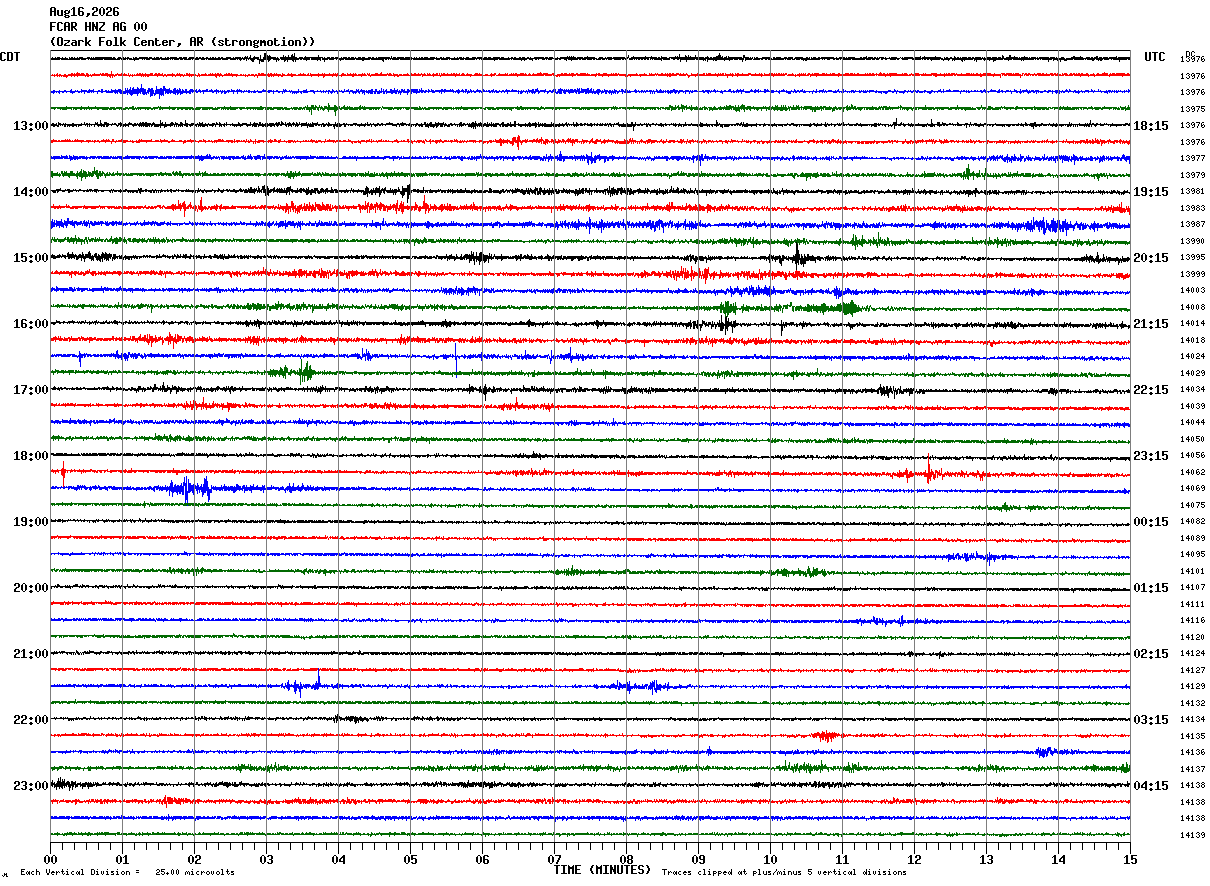Click minute 00 on the time axis
The height and width of the screenshot is (886, 1210).
50,859
